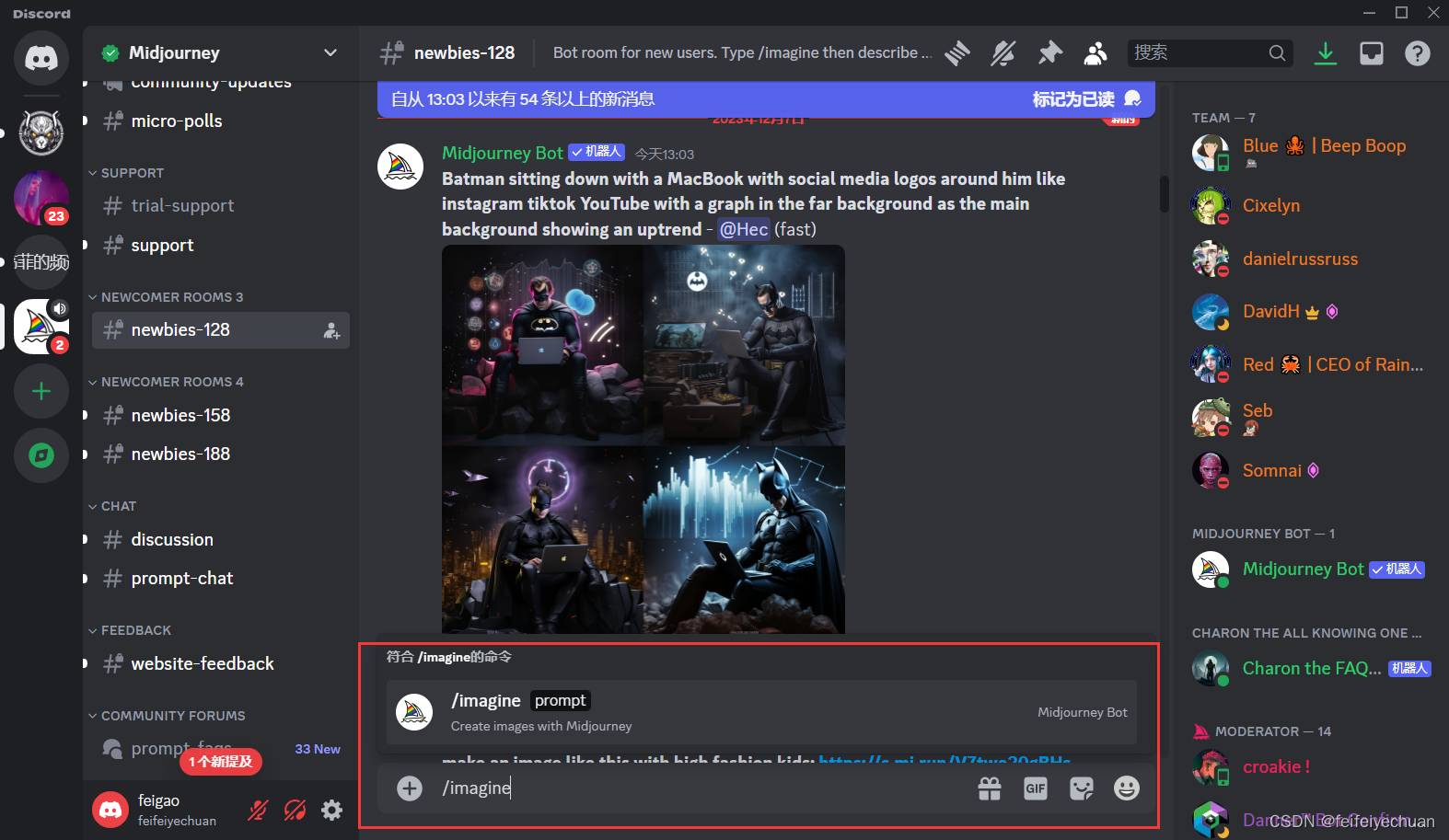Select the wolf avatar server

point(41,133)
